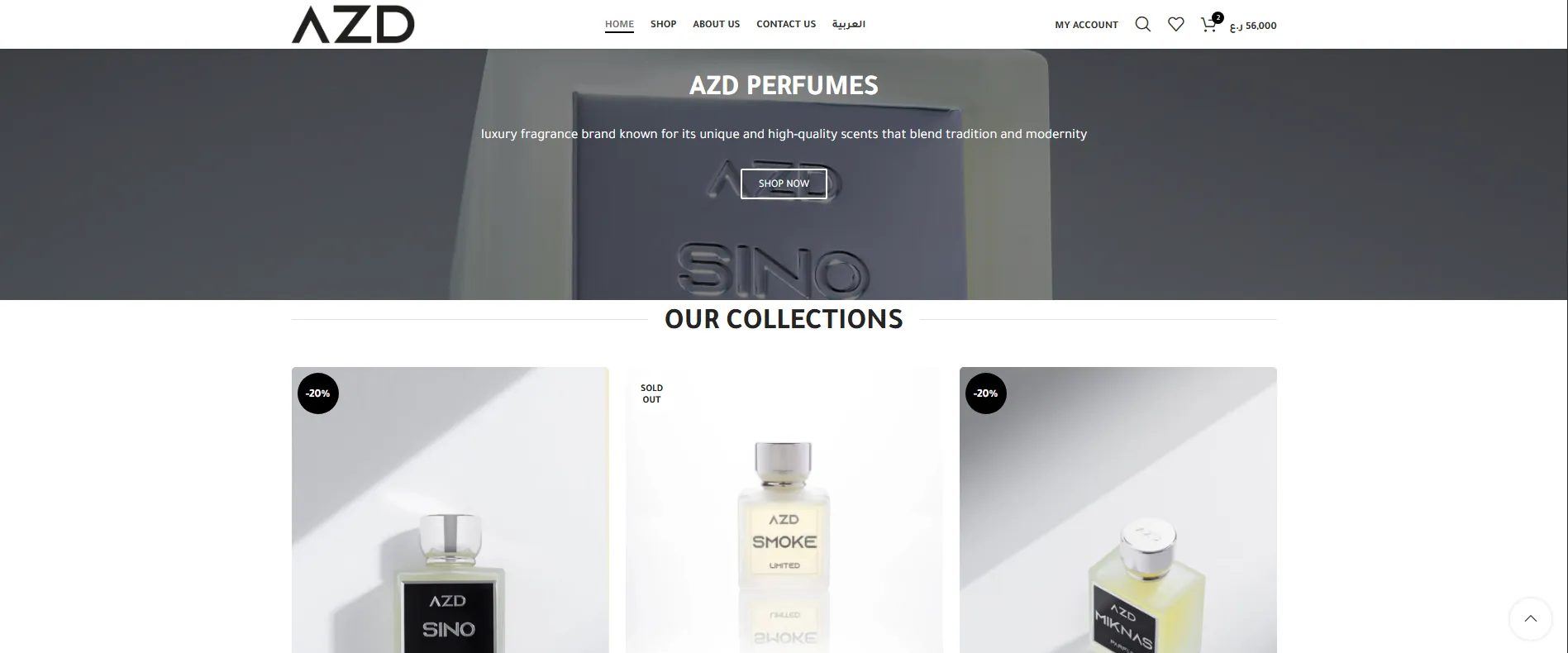Screen dimensions: 1568x653
Task: Open the MIKNAS perfume product image
Action: pyautogui.click(x=1118, y=510)
